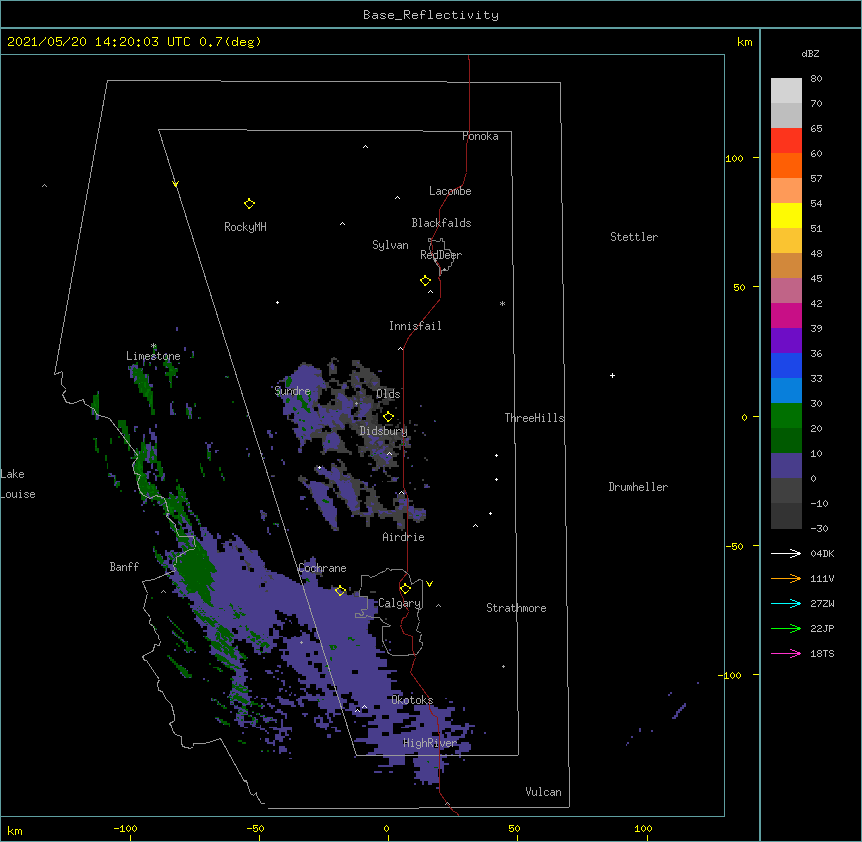Click the Olds label
This screenshot has width=862, height=842.
[388, 394]
